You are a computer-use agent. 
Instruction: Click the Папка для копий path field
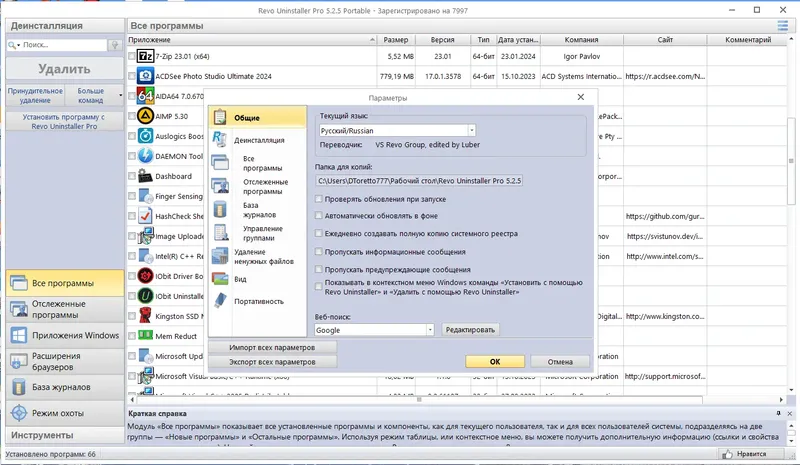tap(419, 181)
